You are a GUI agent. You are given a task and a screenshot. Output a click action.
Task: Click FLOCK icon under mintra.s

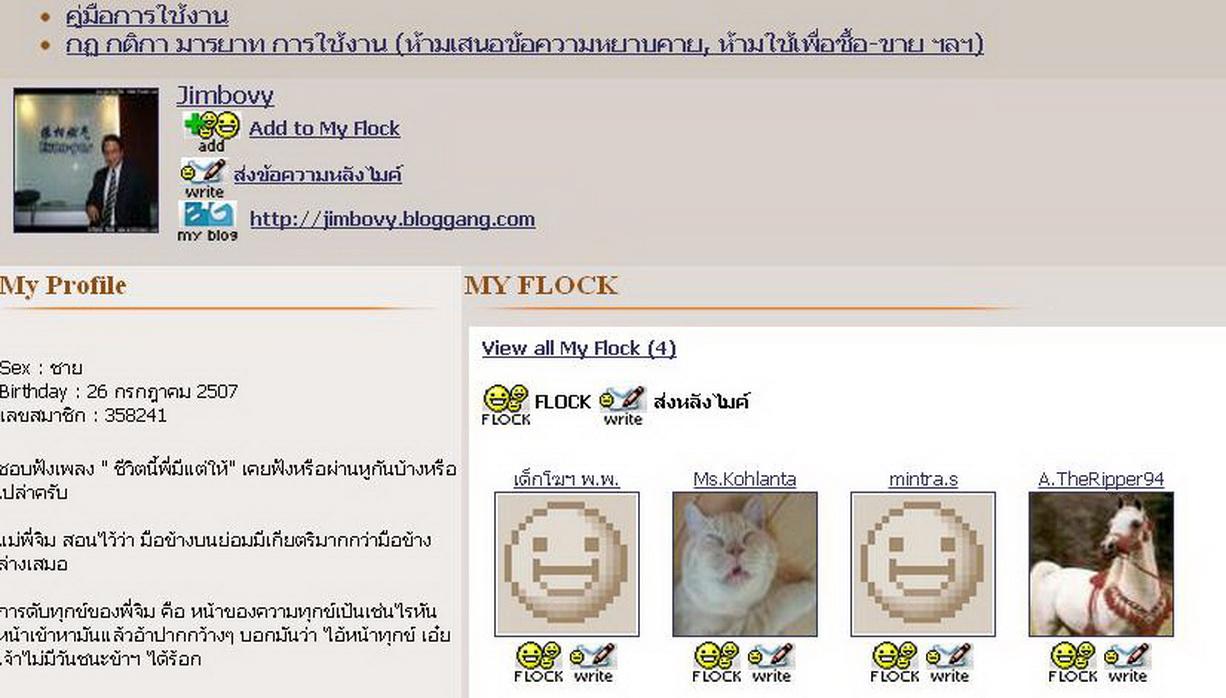tap(895, 662)
